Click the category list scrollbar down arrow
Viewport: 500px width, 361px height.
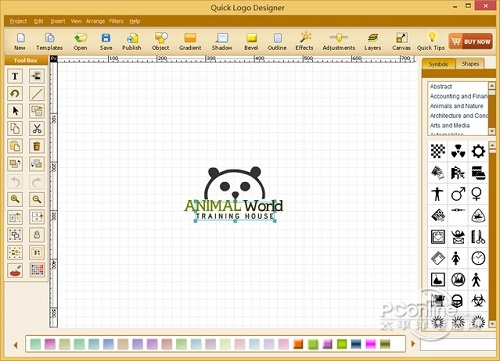click(x=492, y=132)
